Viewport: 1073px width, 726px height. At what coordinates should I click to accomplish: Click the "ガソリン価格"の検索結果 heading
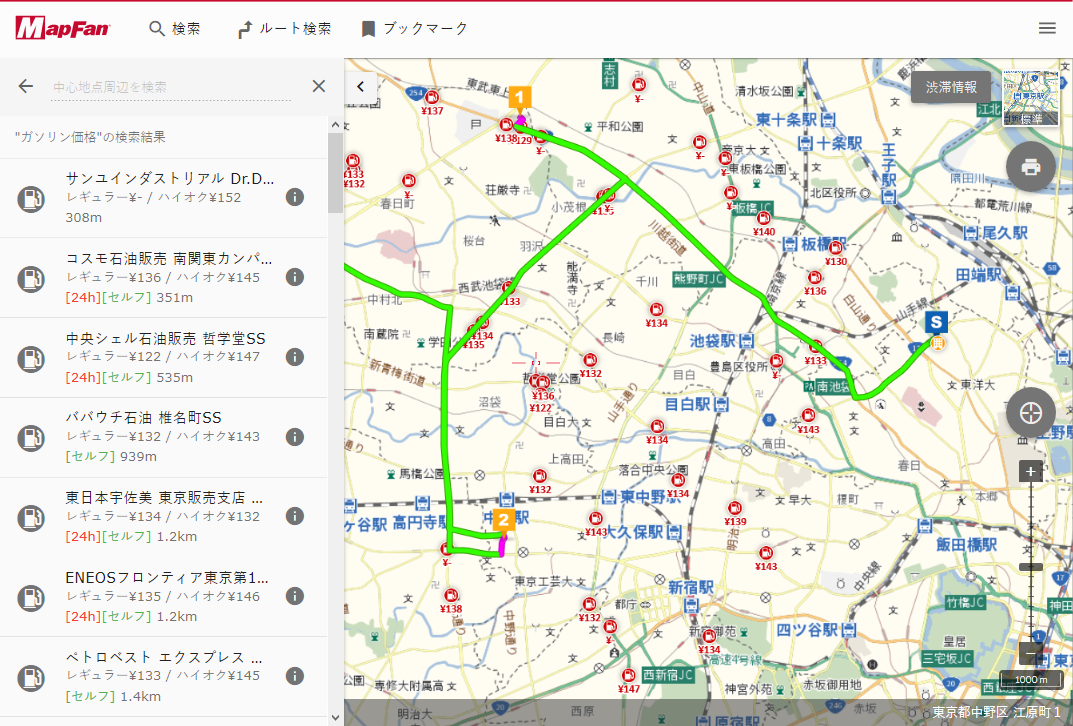[90, 137]
